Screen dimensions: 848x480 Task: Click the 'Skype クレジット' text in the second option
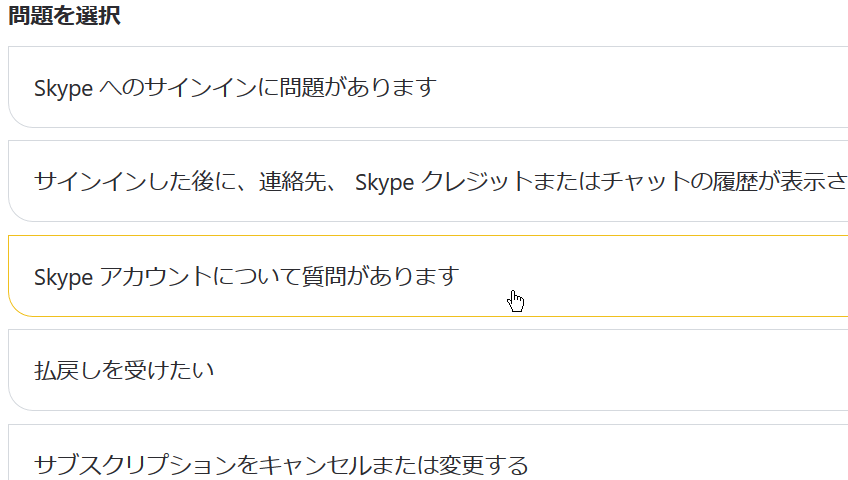(443, 182)
